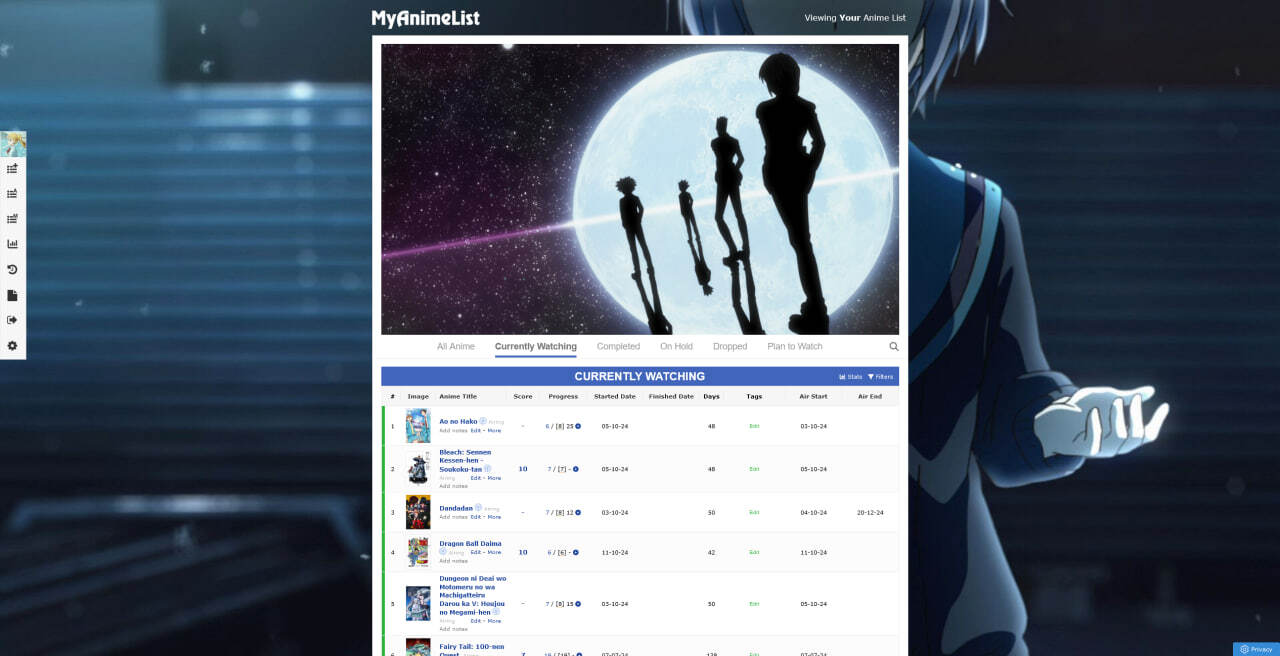The width and height of the screenshot is (1280, 656).
Task: Click More in the Bleach row
Action: [x=494, y=478]
